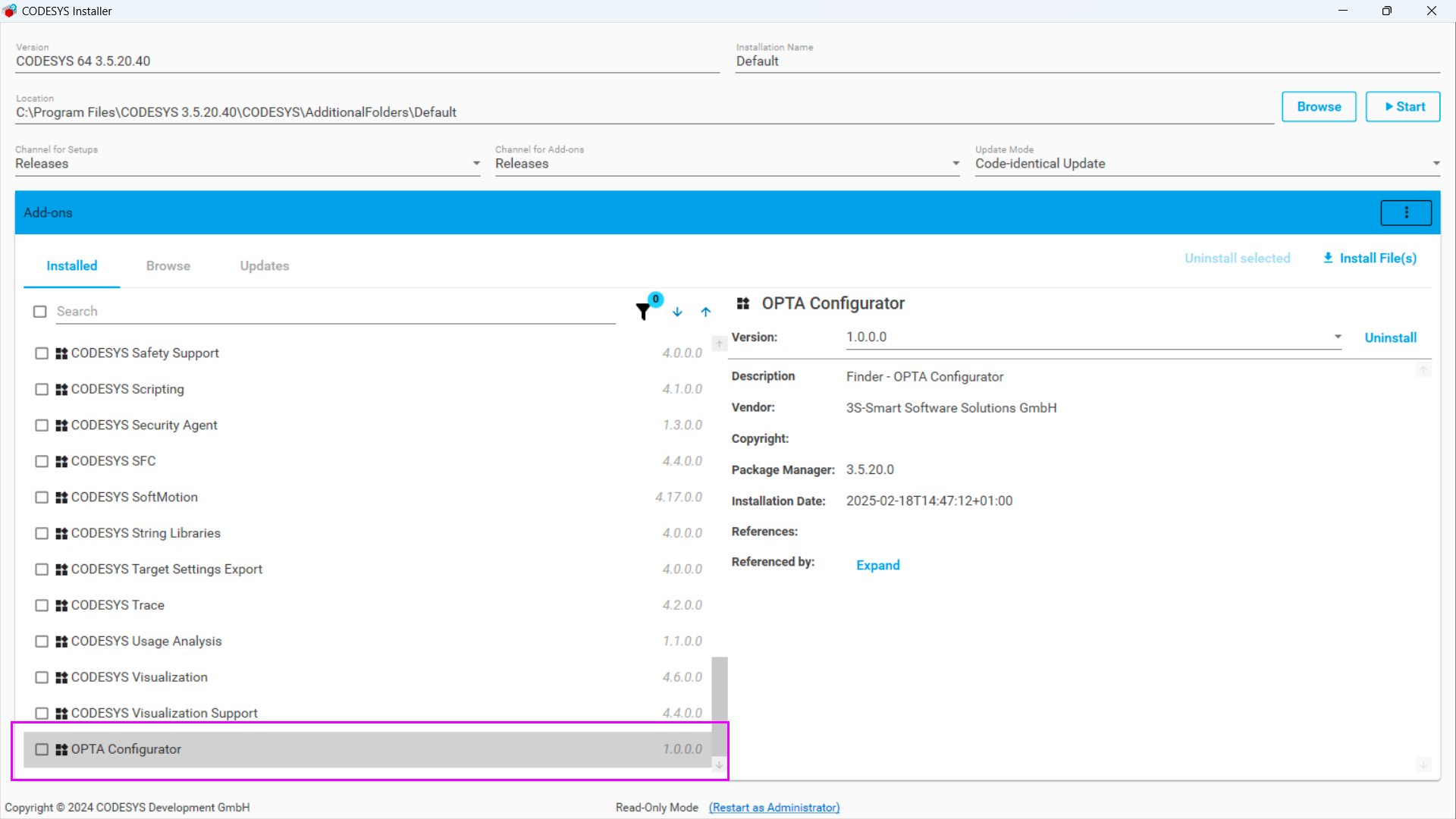Open the Add-ons three-dot menu
1456x819 pixels.
[1405, 213]
